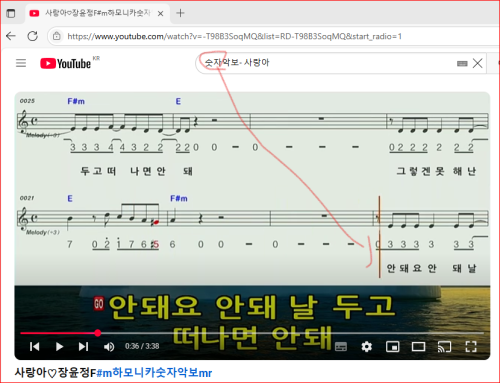Viewport: 500px width, 383px height.
Task: Open the YouTube hamburger guide menu
Action: click(x=21, y=63)
